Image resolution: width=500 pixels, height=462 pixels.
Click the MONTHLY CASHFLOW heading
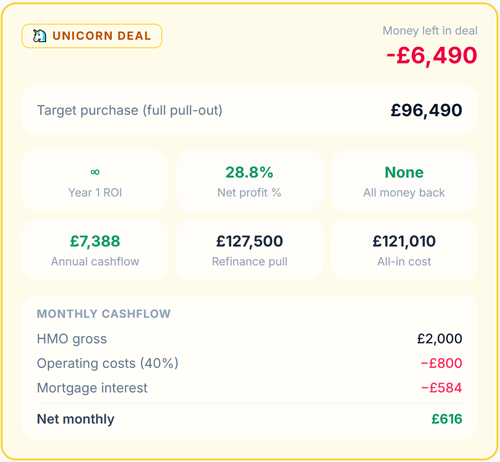click(x=104, y=314)
